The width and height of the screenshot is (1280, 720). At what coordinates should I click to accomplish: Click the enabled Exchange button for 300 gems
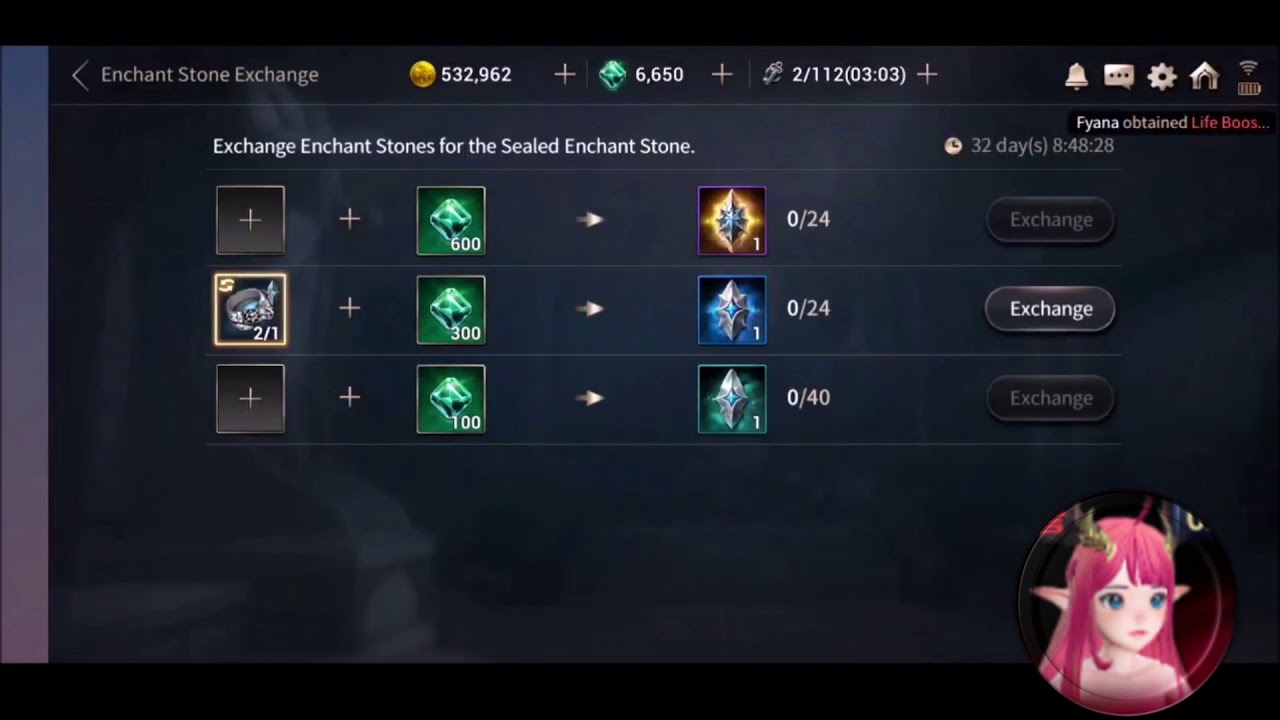1050,309
